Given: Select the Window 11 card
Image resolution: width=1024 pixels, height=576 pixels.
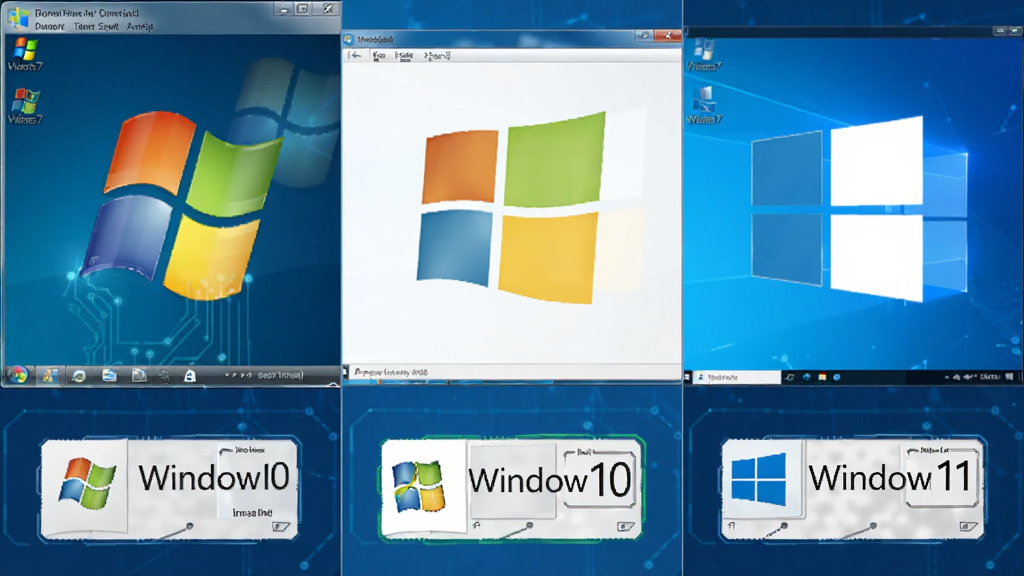Looking at the screenshot, I should [852, 488].
